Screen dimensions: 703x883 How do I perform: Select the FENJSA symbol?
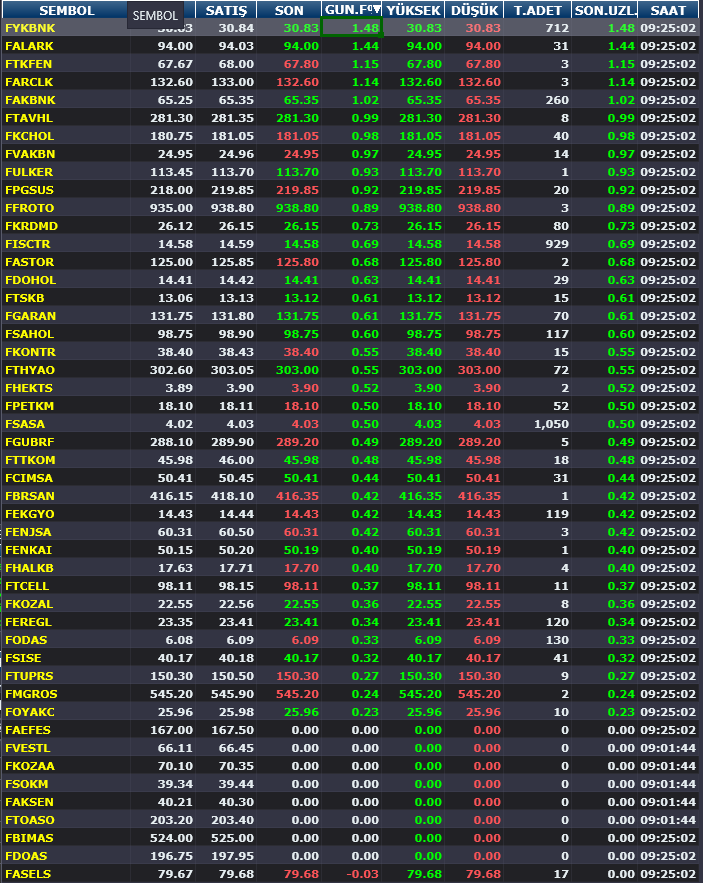(28, 532)
